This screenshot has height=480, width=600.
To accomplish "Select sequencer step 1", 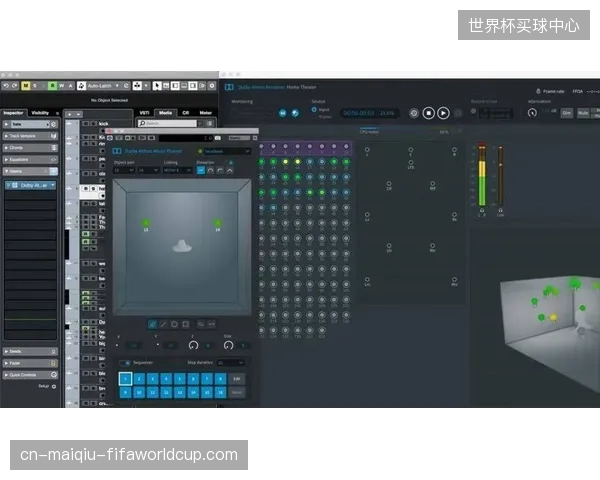I will pos(125,379).
